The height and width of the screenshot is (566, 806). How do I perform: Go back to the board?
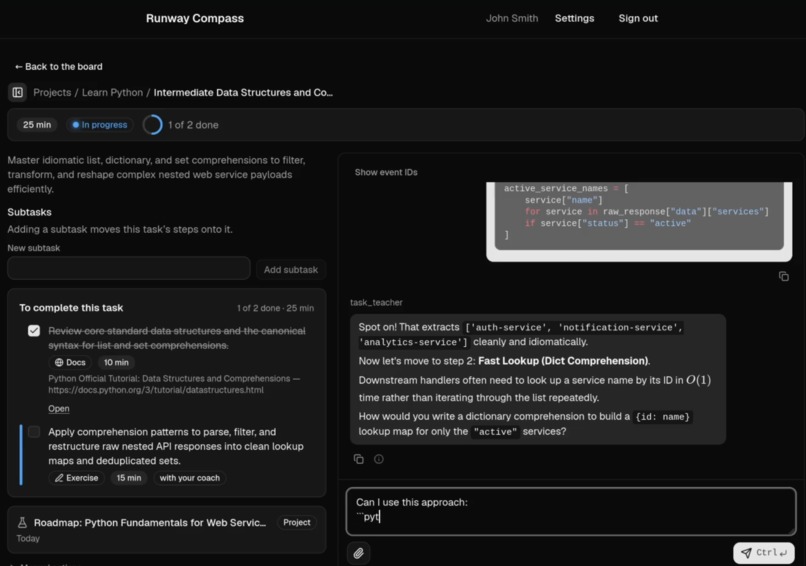(x=59, y=66)
